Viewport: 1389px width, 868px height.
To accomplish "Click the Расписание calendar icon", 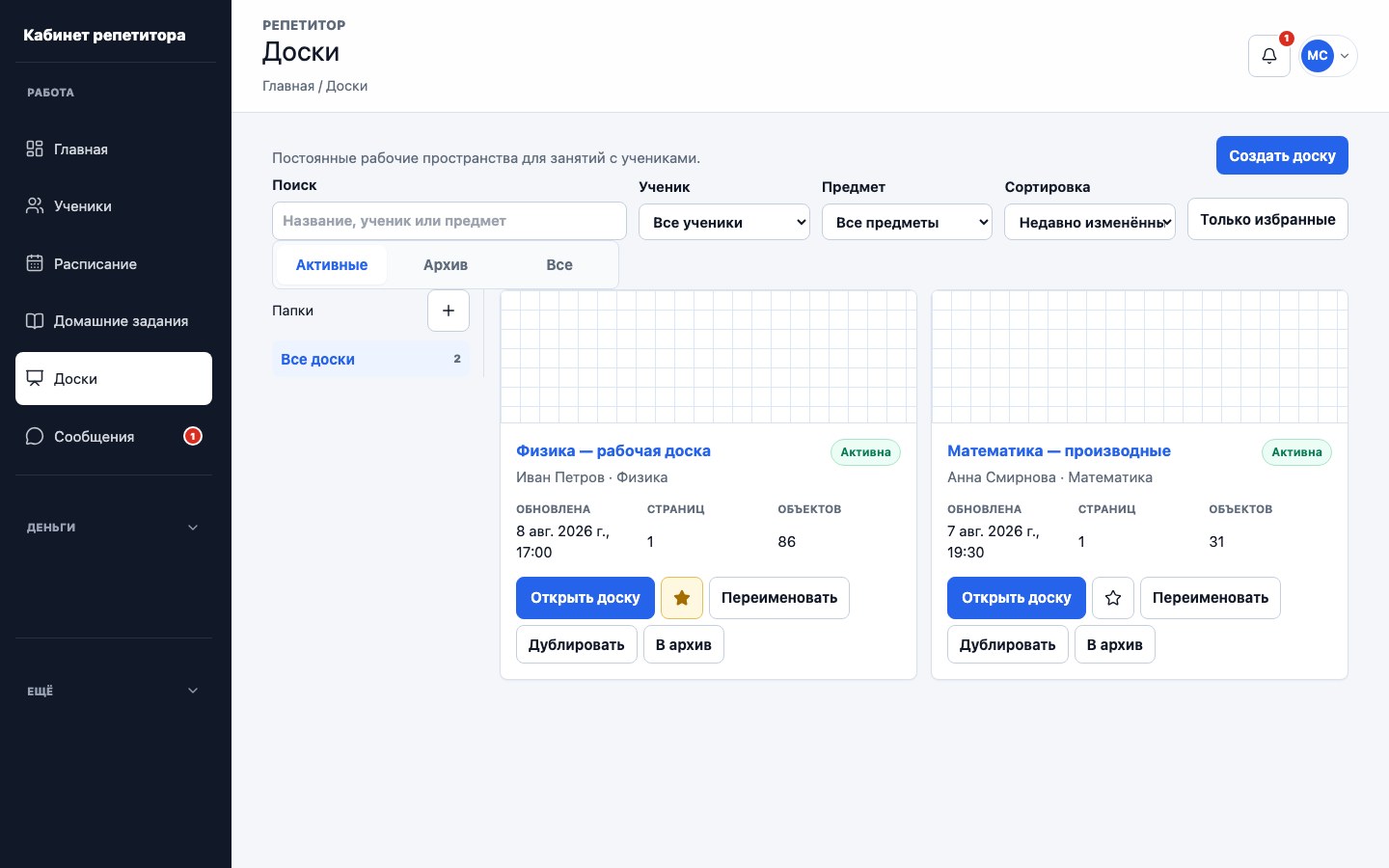I will [x=35, y=263].
